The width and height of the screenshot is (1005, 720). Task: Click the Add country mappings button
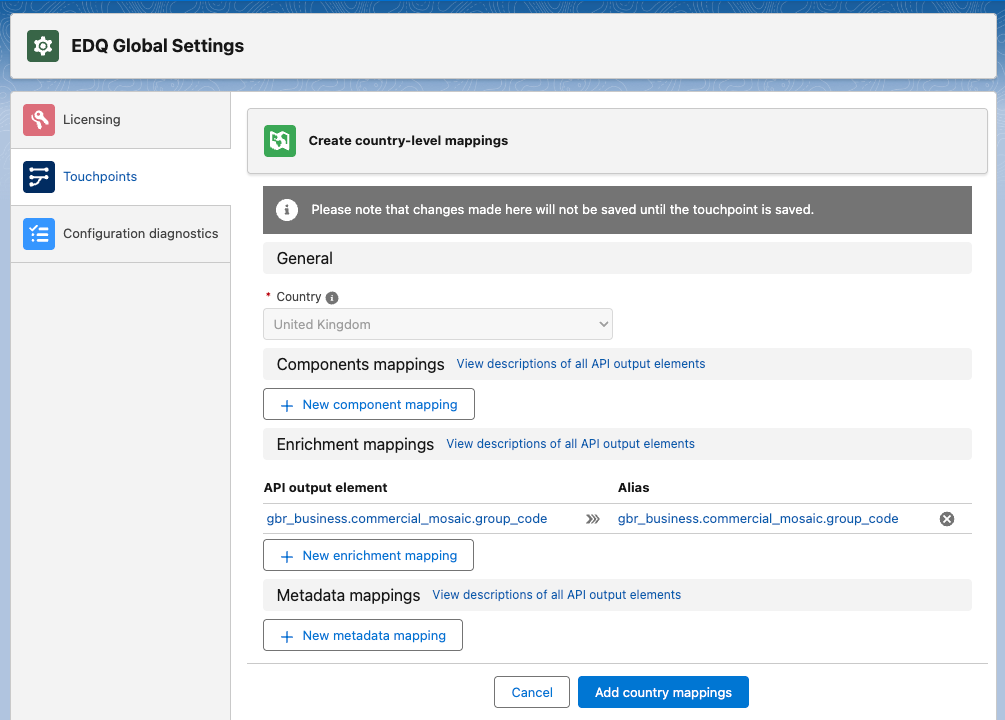point(662,691)
